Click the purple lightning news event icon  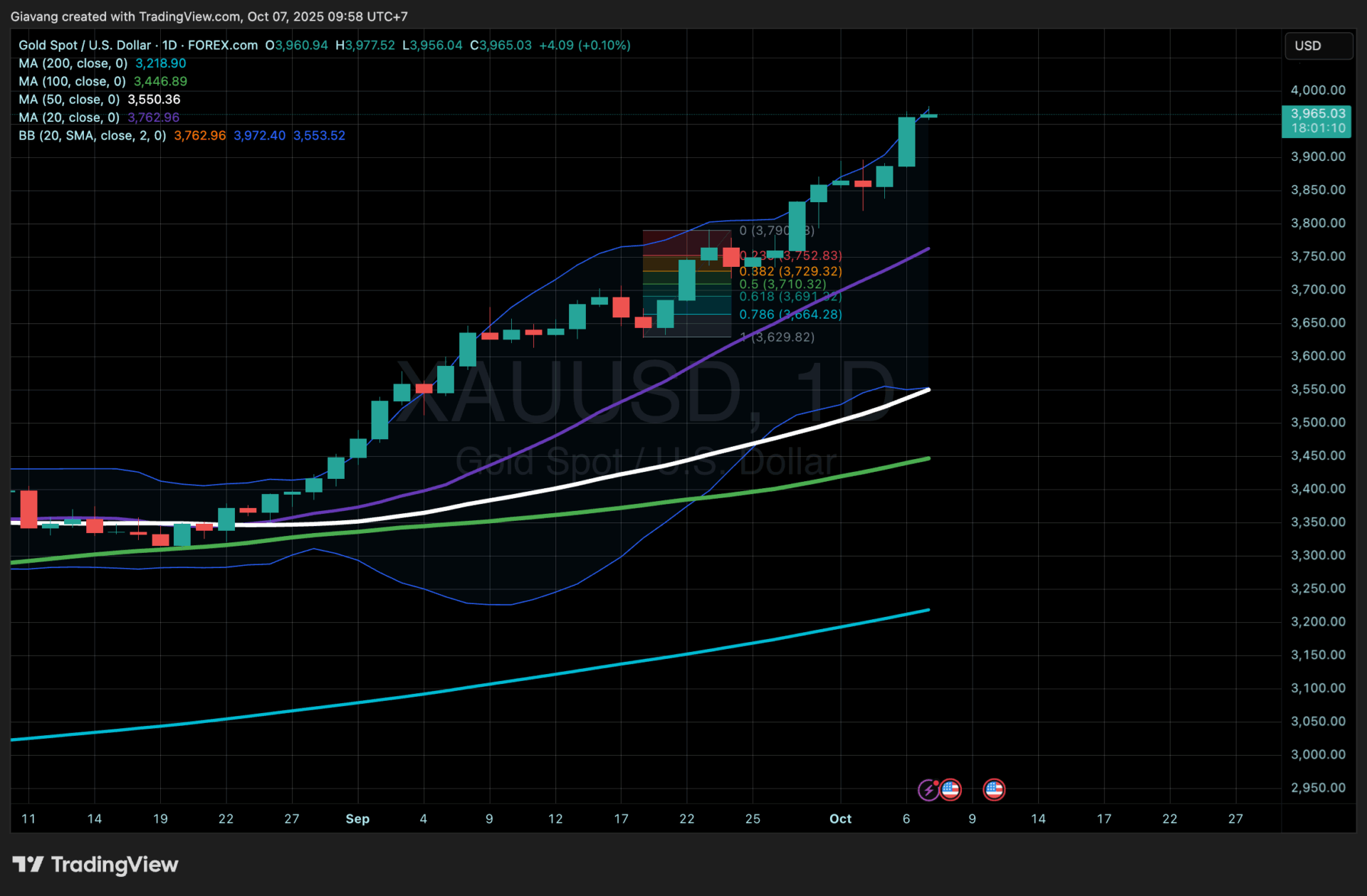coord(928,789)
